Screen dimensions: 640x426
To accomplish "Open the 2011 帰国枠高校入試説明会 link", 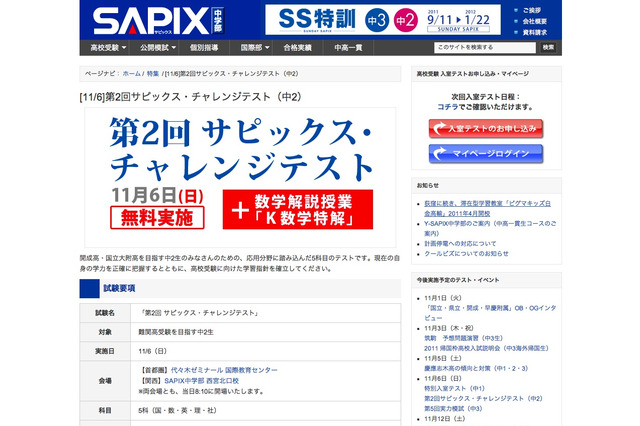I will coord(486,348).
